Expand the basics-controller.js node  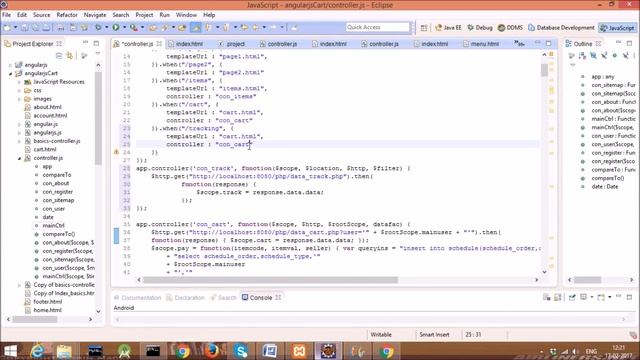pos(19,141)
